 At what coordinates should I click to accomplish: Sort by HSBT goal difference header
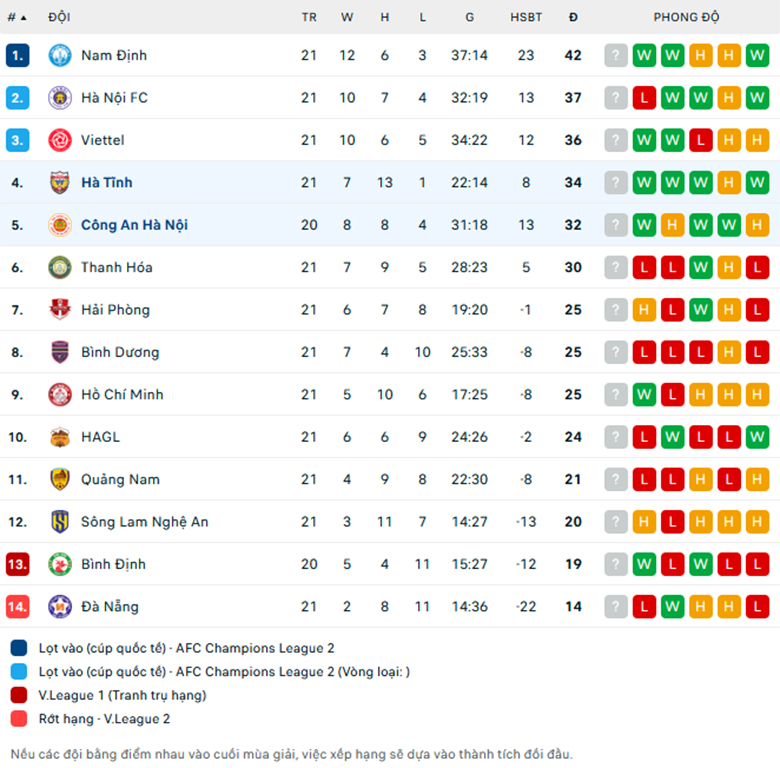tap(526, 17)
